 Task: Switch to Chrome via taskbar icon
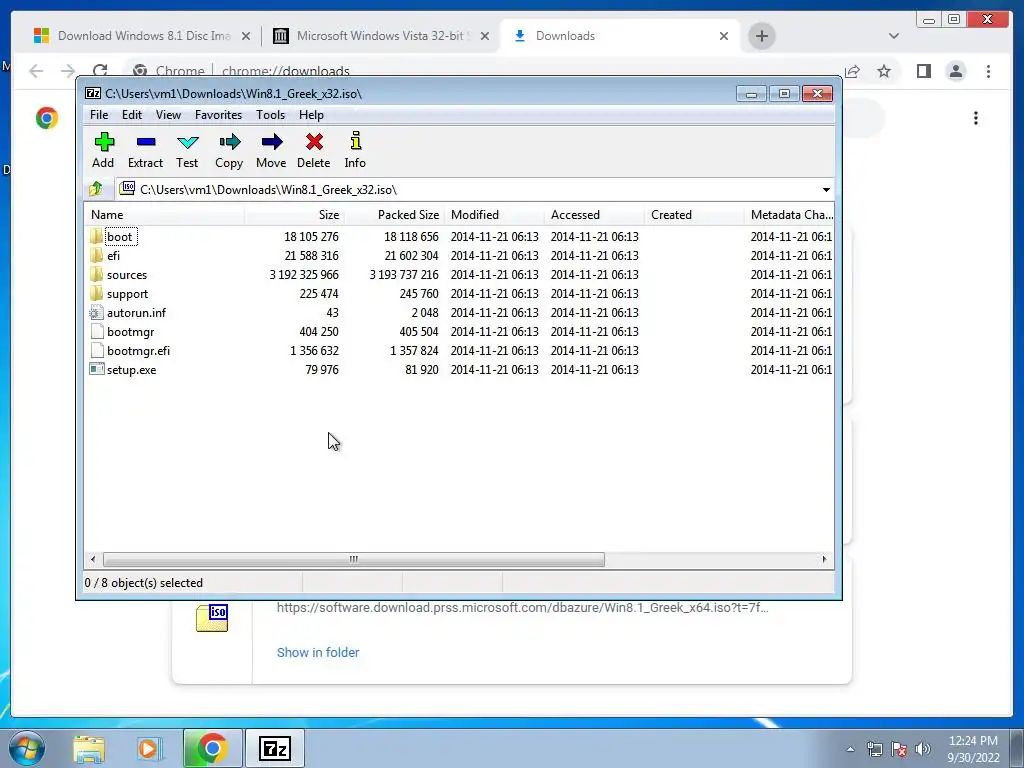pyautogui.click(x=212, y=748)
